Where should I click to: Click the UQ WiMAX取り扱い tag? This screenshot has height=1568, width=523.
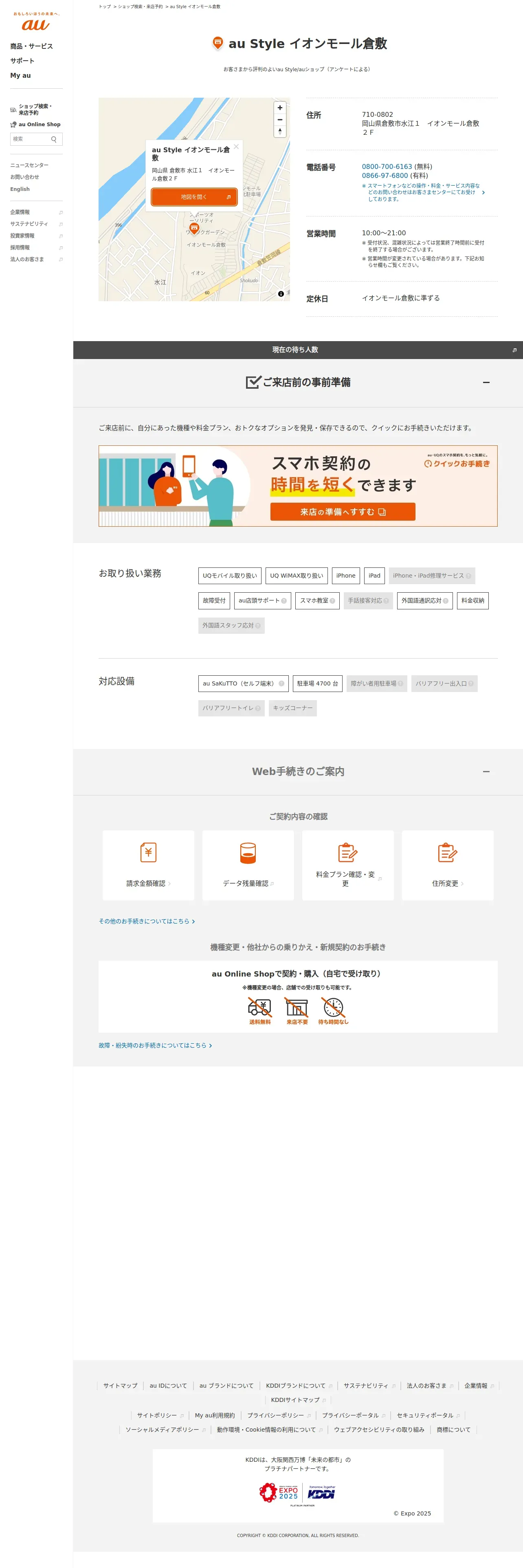297,576
